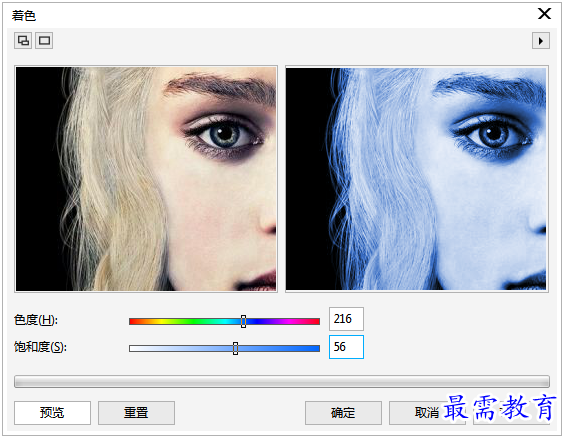Image resolution: width=565 pixels, height=439 pixels.
Task: Click the 色度(H) label
Action: pyautogui.click(x=36, y=320)
